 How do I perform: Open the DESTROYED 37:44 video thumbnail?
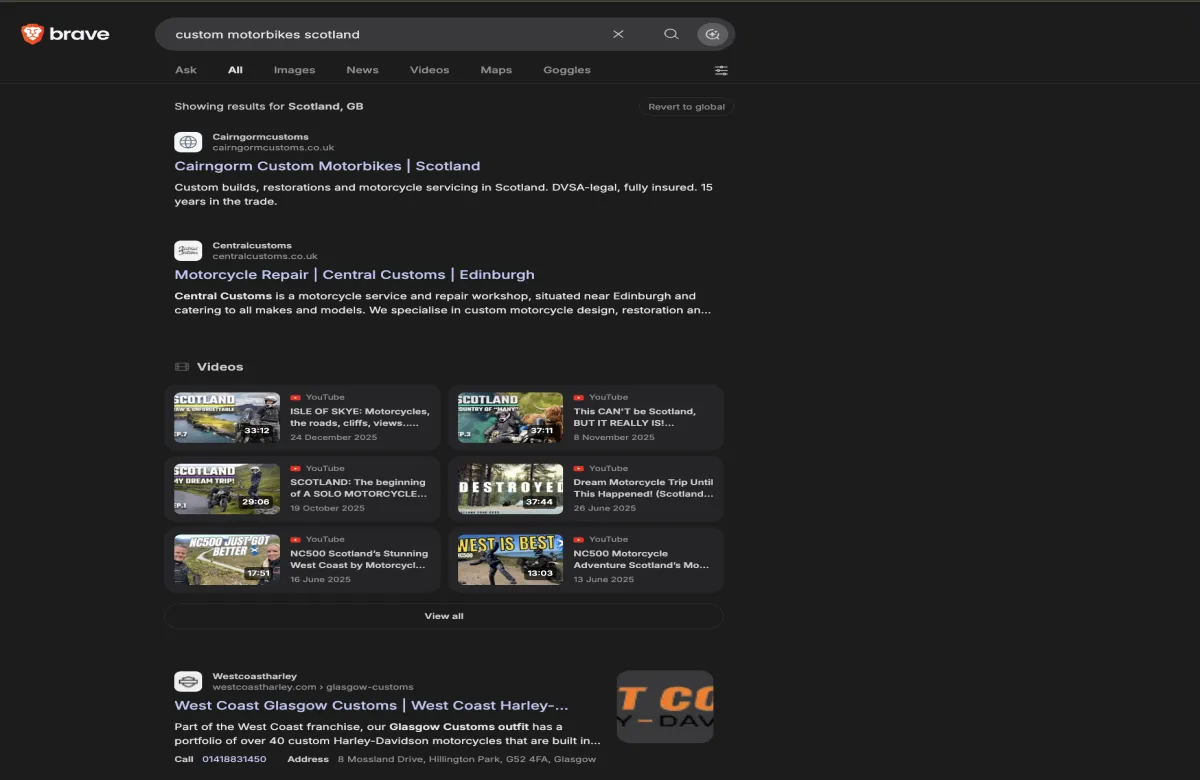(510, 489)
